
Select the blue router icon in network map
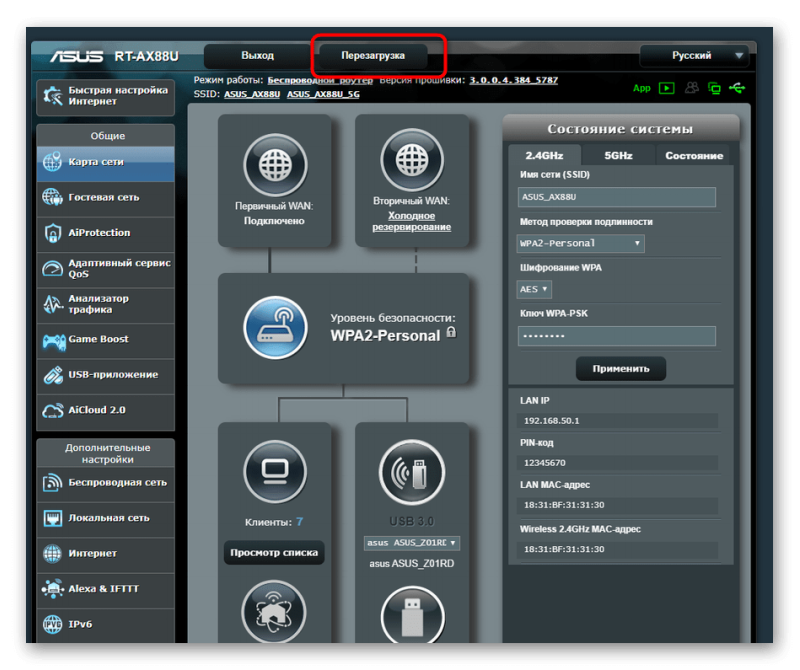tap(276, 328)
